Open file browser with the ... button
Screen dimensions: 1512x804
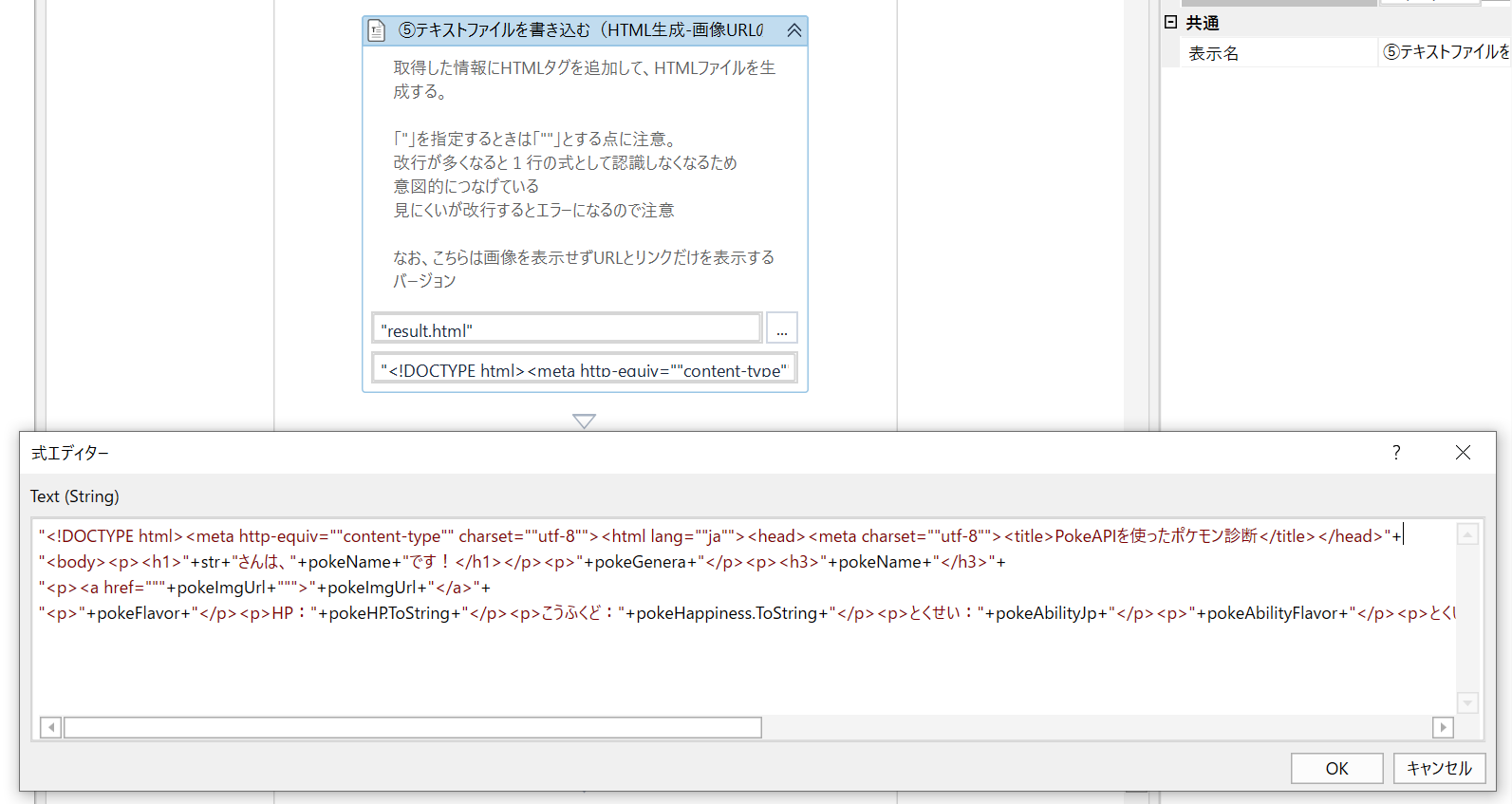(x=782, y=328)
